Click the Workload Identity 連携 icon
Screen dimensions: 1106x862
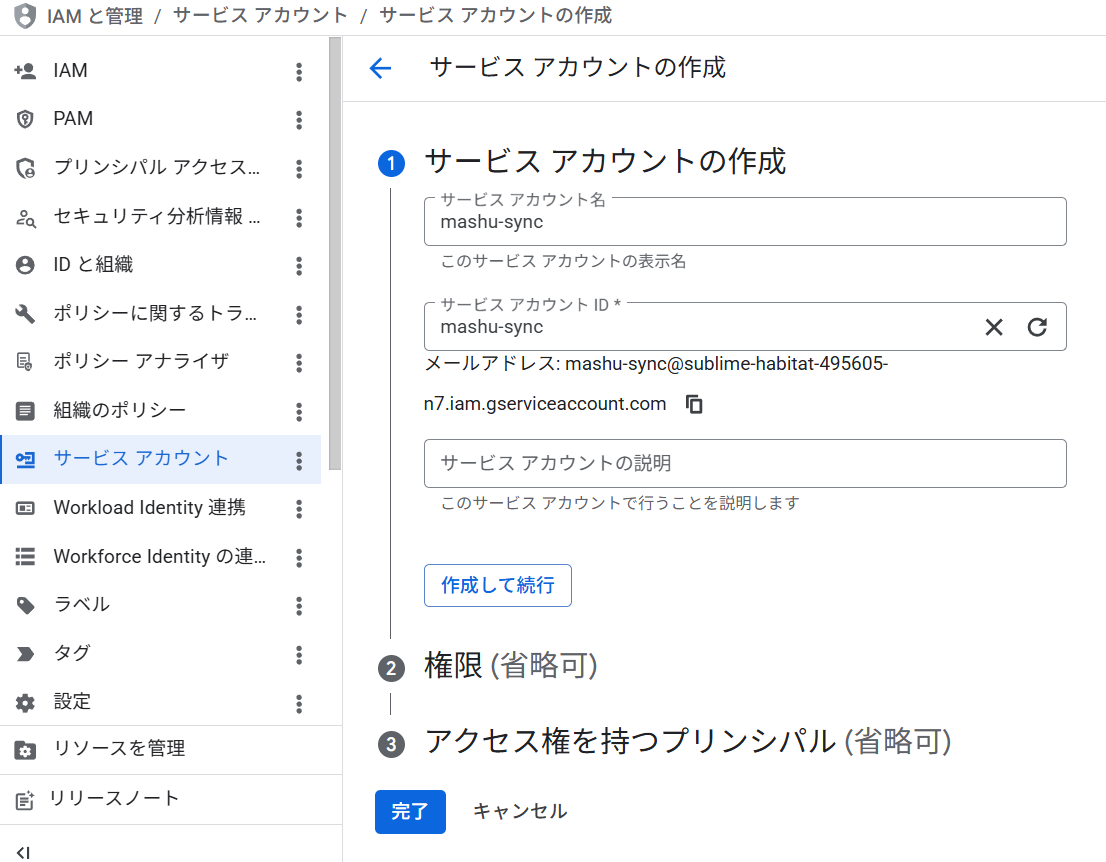pos(25,508)
